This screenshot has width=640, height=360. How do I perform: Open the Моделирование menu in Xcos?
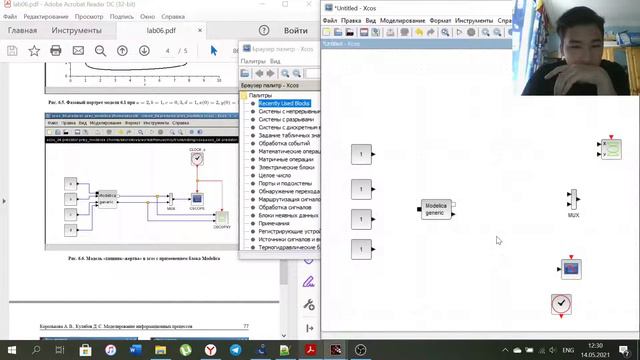click(402, 20)
